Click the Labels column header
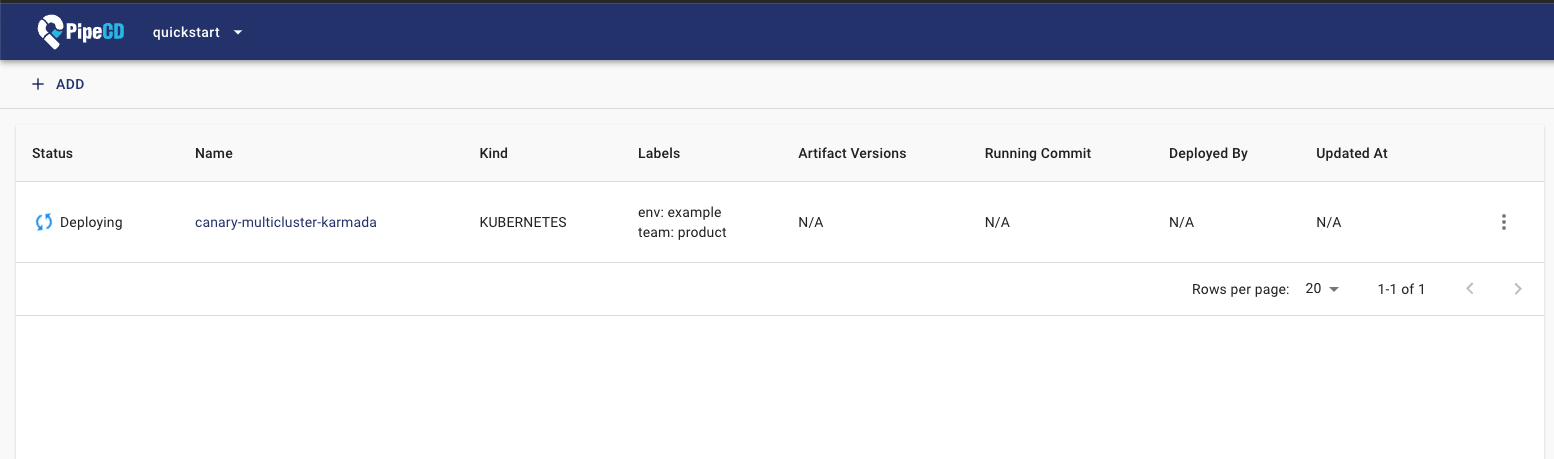This screenshot has height=459, width=1554. pos(659,153)
